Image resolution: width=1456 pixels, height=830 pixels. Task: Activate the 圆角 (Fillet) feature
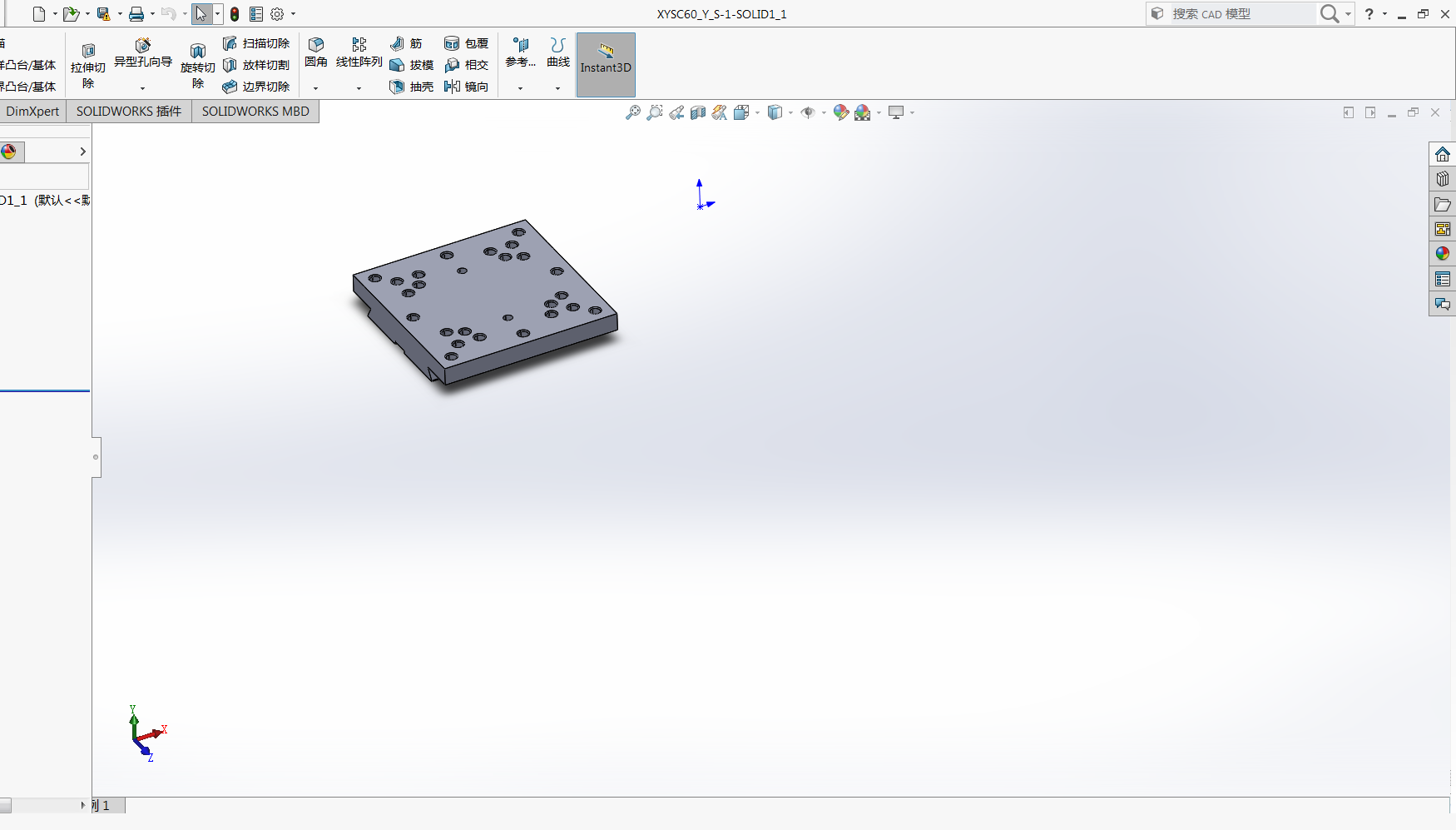316,53
